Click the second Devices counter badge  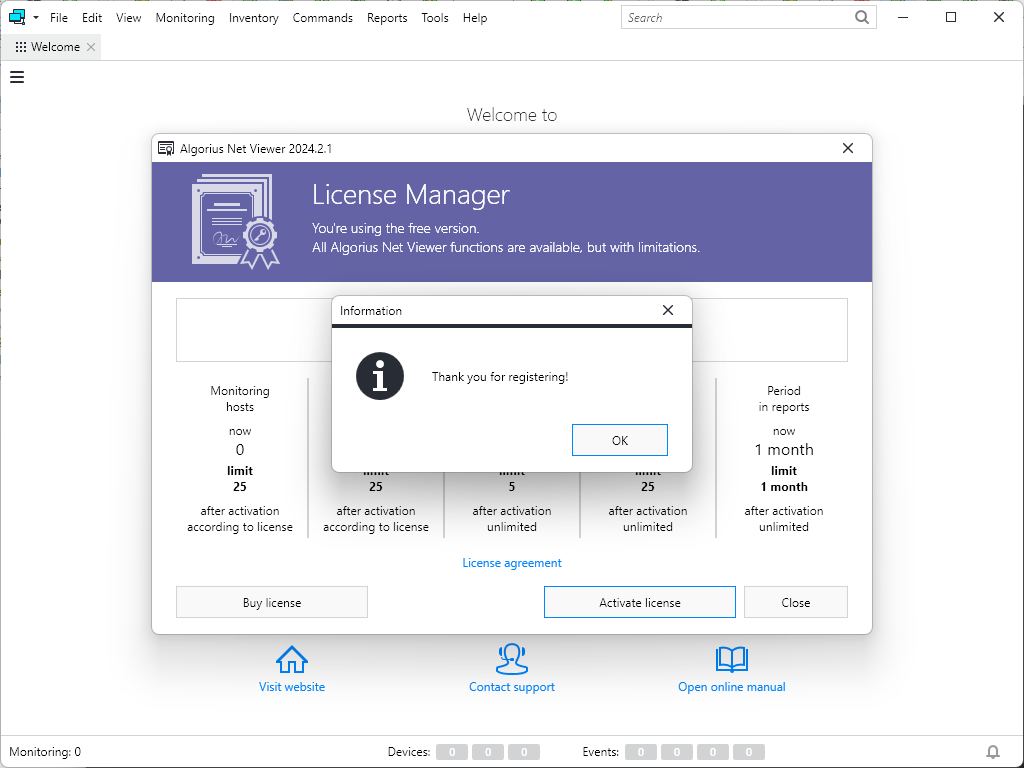point(488,752)
